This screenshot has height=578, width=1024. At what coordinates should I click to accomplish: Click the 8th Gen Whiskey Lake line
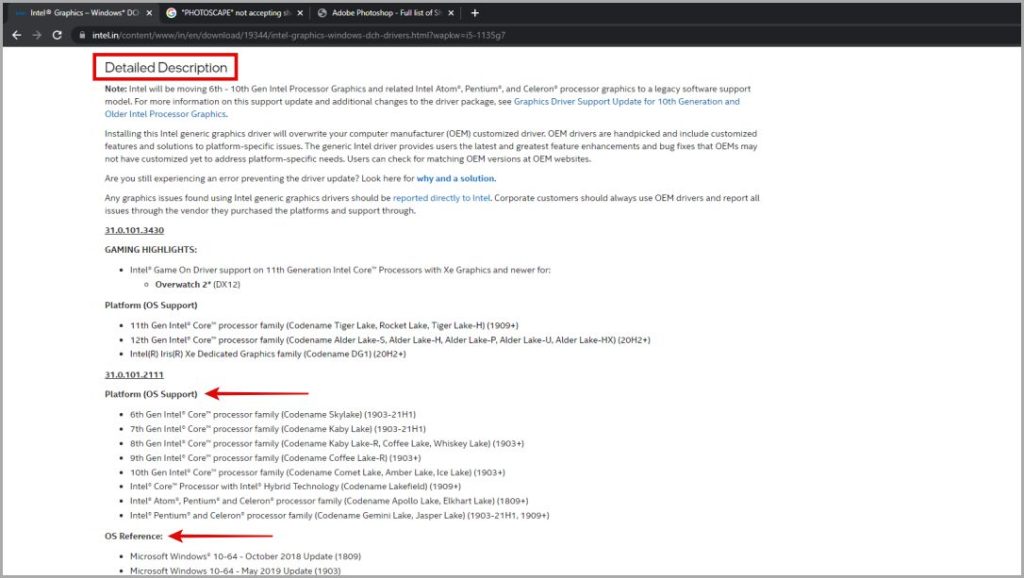[327, 443]
